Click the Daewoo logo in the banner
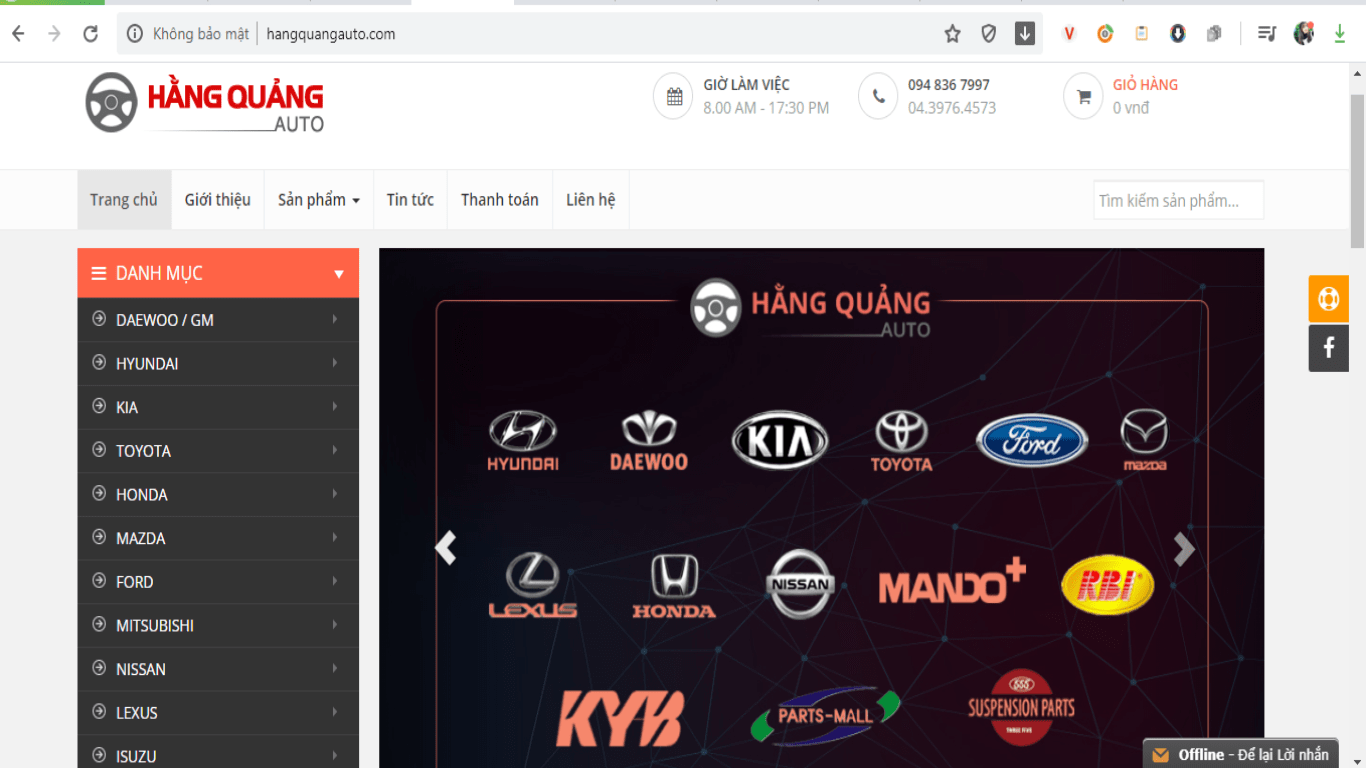 [x=649, y=441]
